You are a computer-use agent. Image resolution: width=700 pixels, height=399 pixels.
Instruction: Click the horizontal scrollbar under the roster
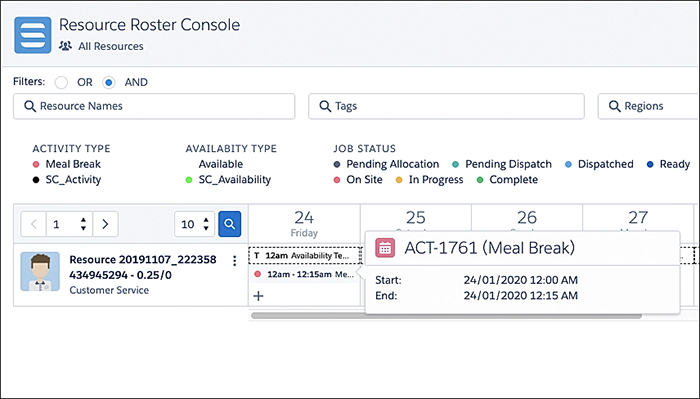pyautogui.click(x=446, y=316)
